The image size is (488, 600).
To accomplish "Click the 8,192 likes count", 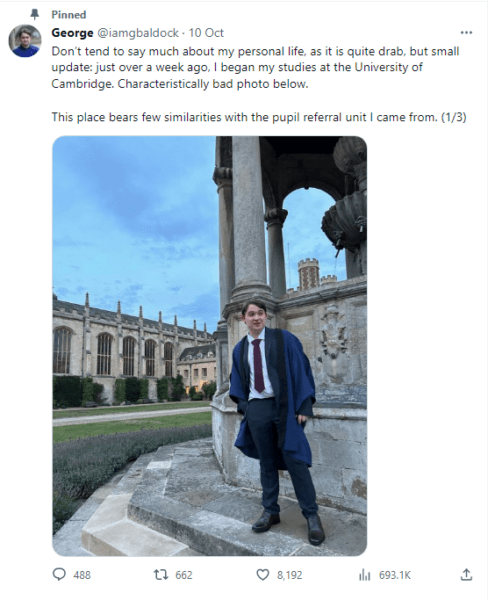I will pos(289,575).
